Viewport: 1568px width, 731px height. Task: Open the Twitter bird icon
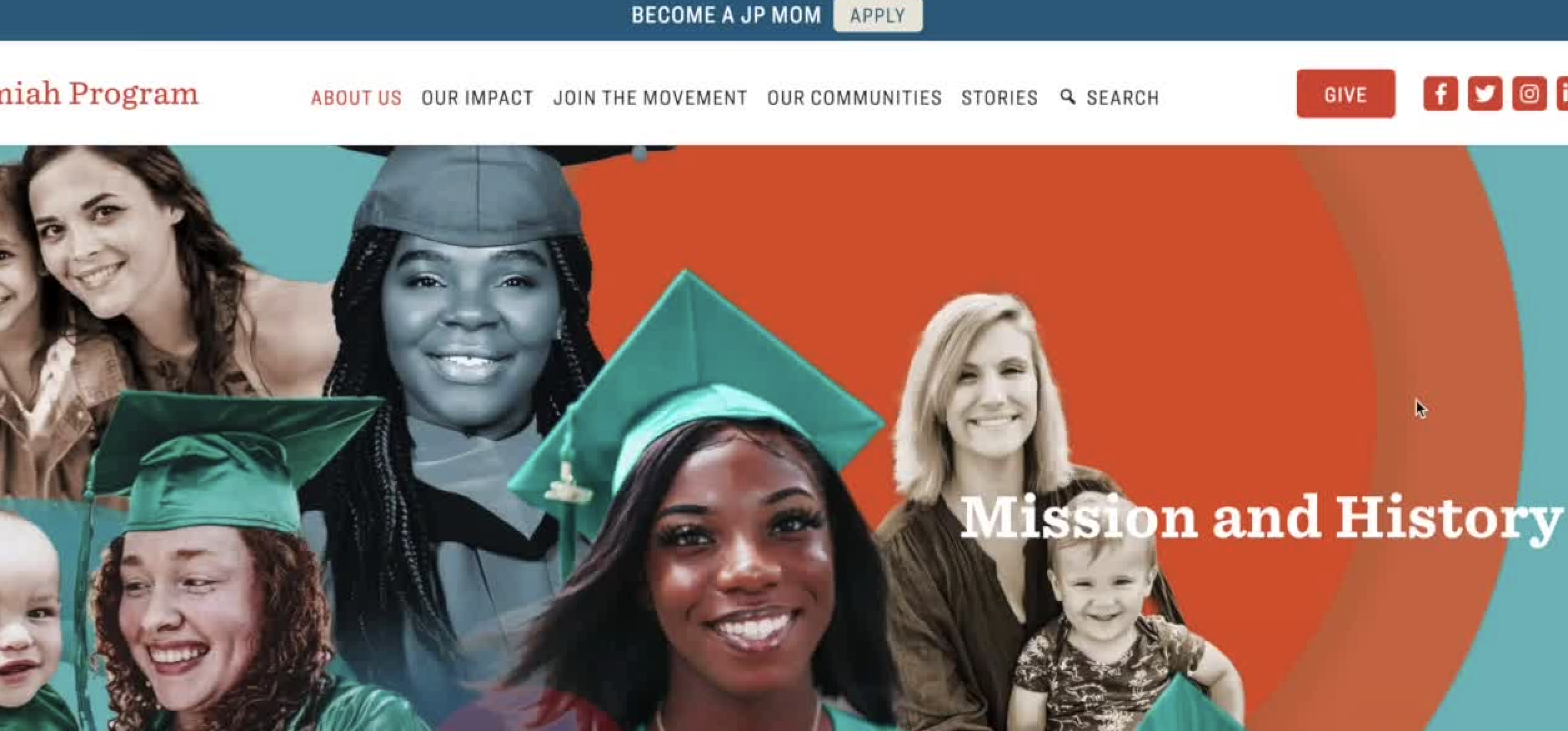[x=1485, y=94]
